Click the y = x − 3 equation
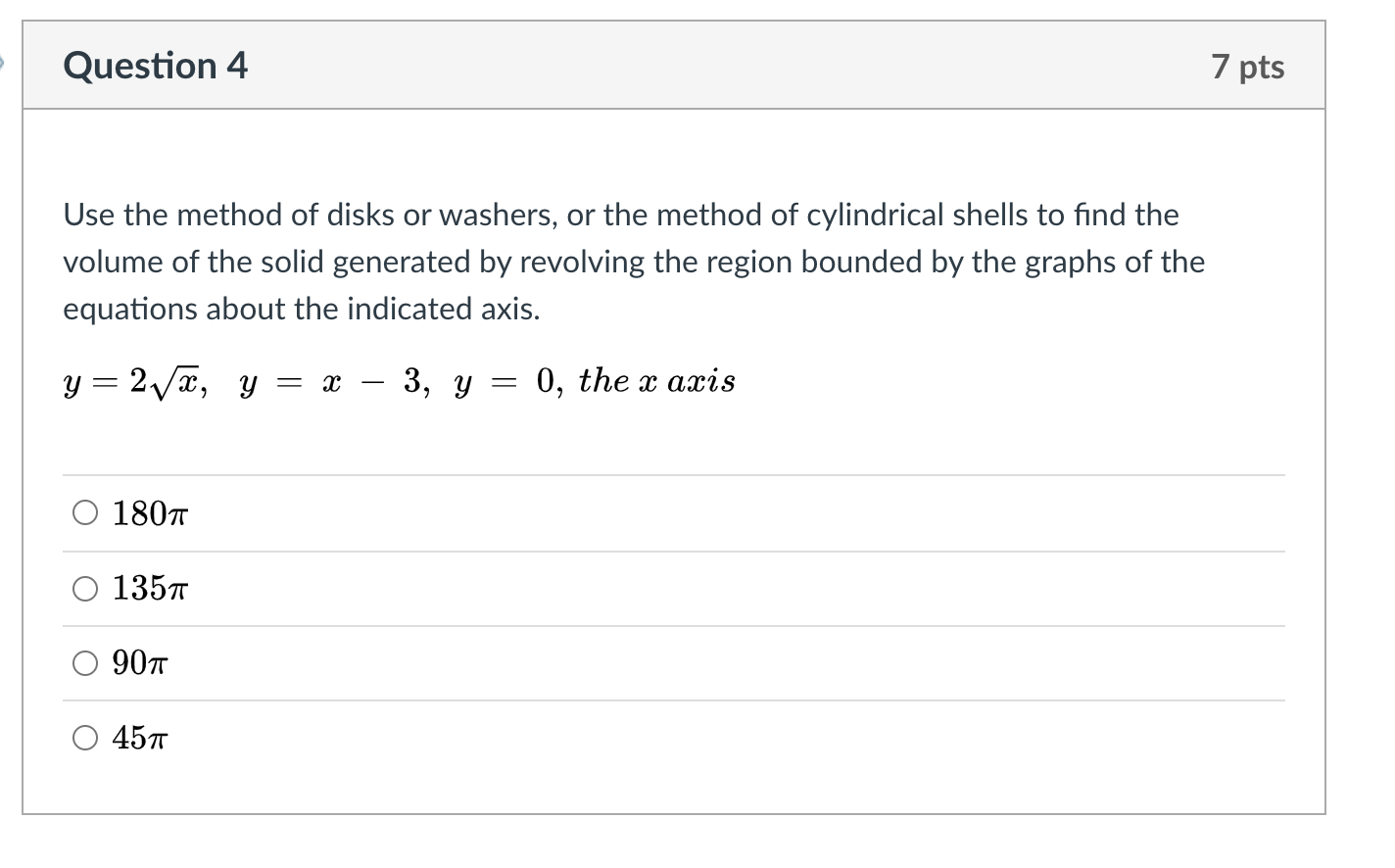 [x=334, y=382]
